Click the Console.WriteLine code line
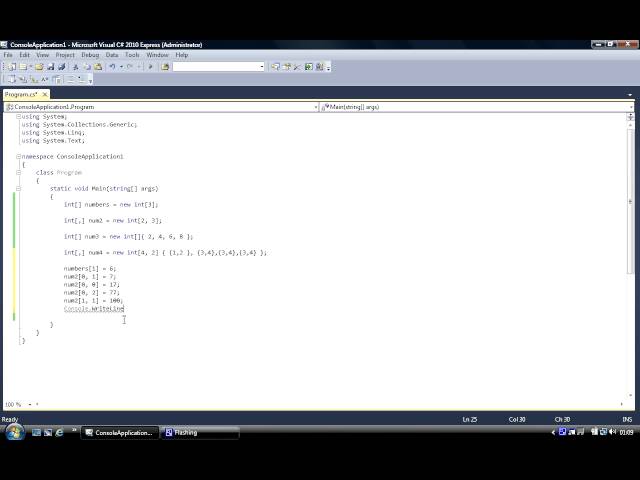The image size is (640, 480). 94,309
